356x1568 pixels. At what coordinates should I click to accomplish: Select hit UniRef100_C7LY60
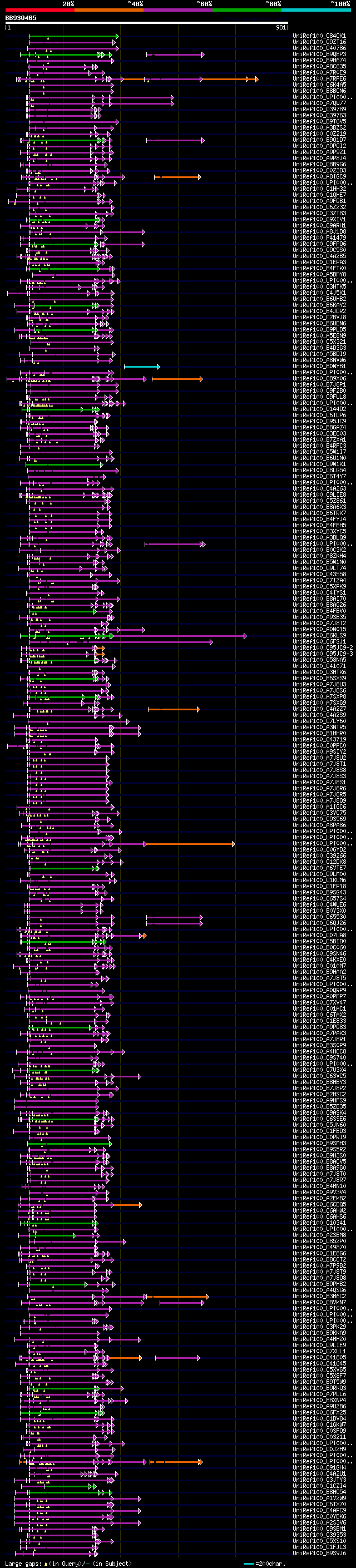(319, 721)
